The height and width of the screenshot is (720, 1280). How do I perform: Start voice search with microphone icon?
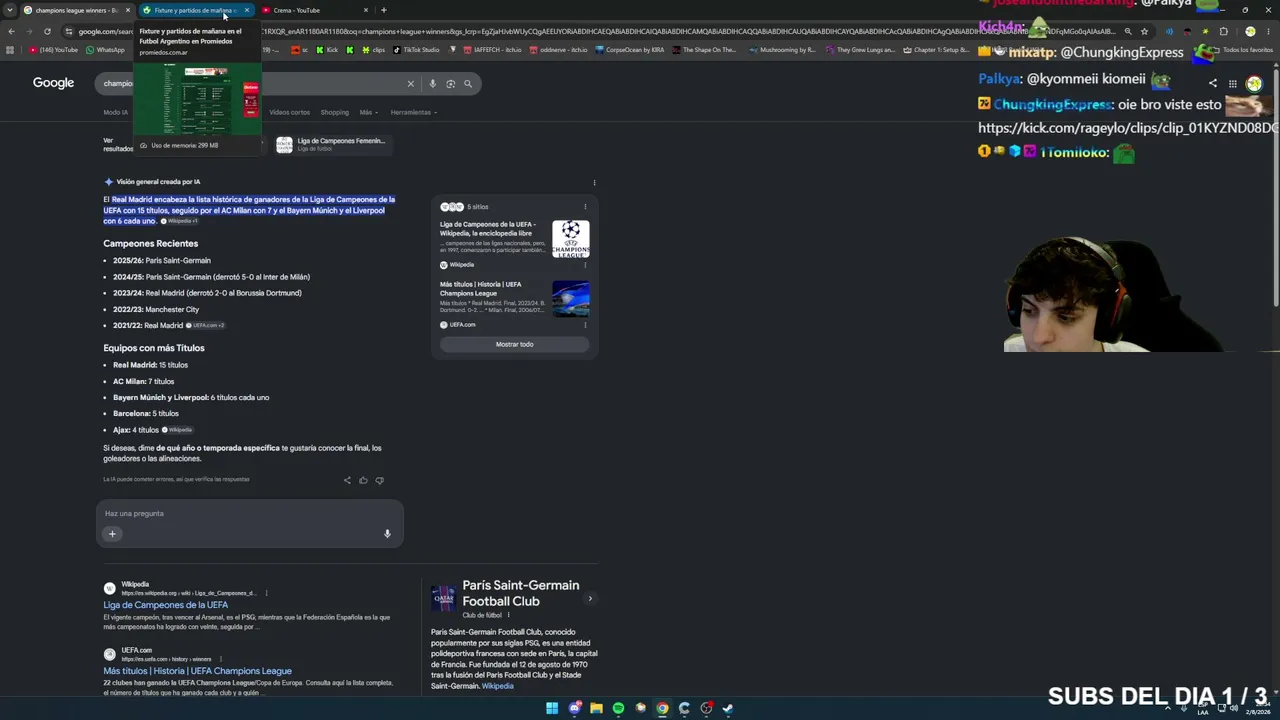tap(432, 84)
